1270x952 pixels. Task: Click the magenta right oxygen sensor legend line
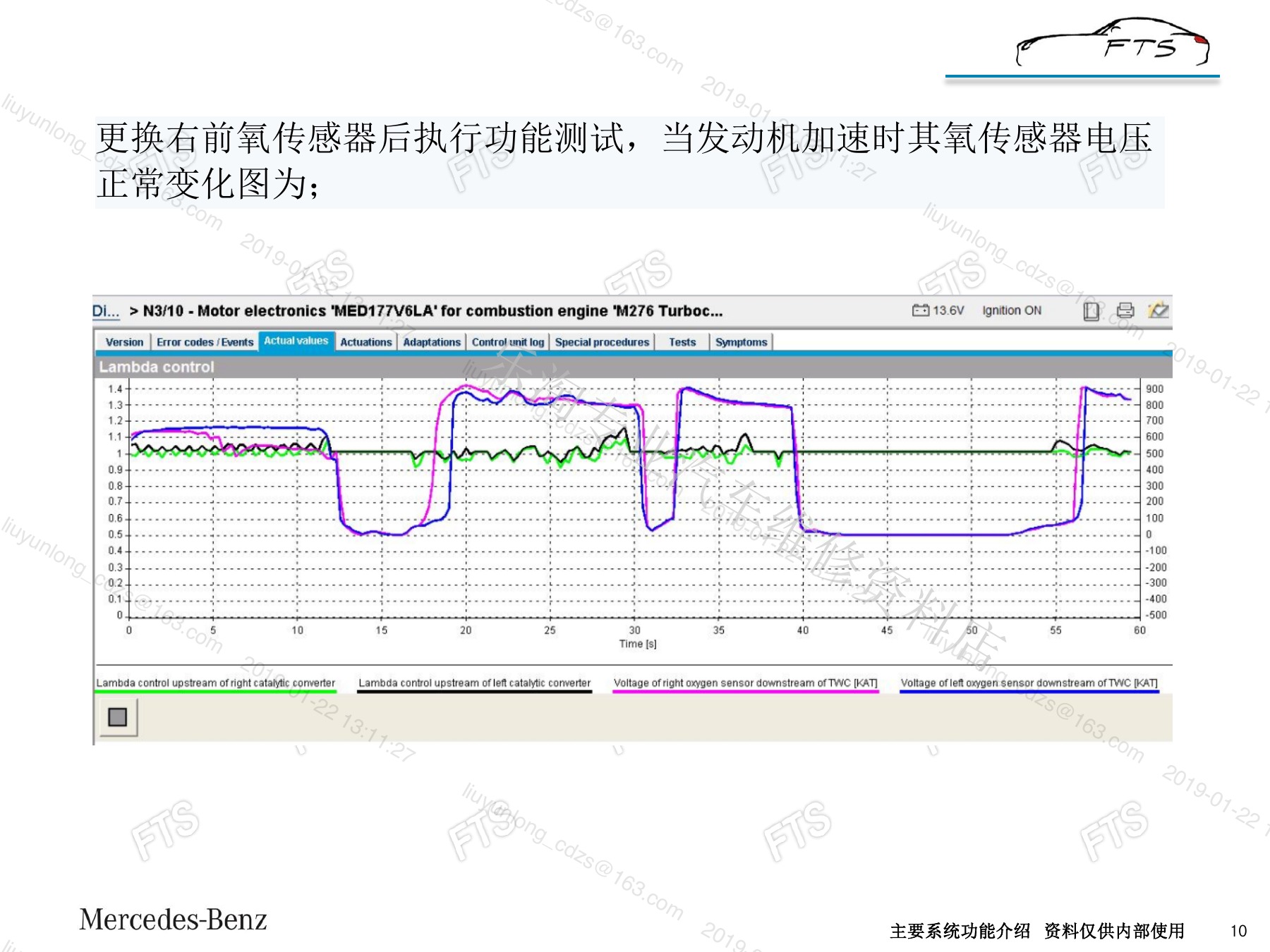tap(746, 692)
